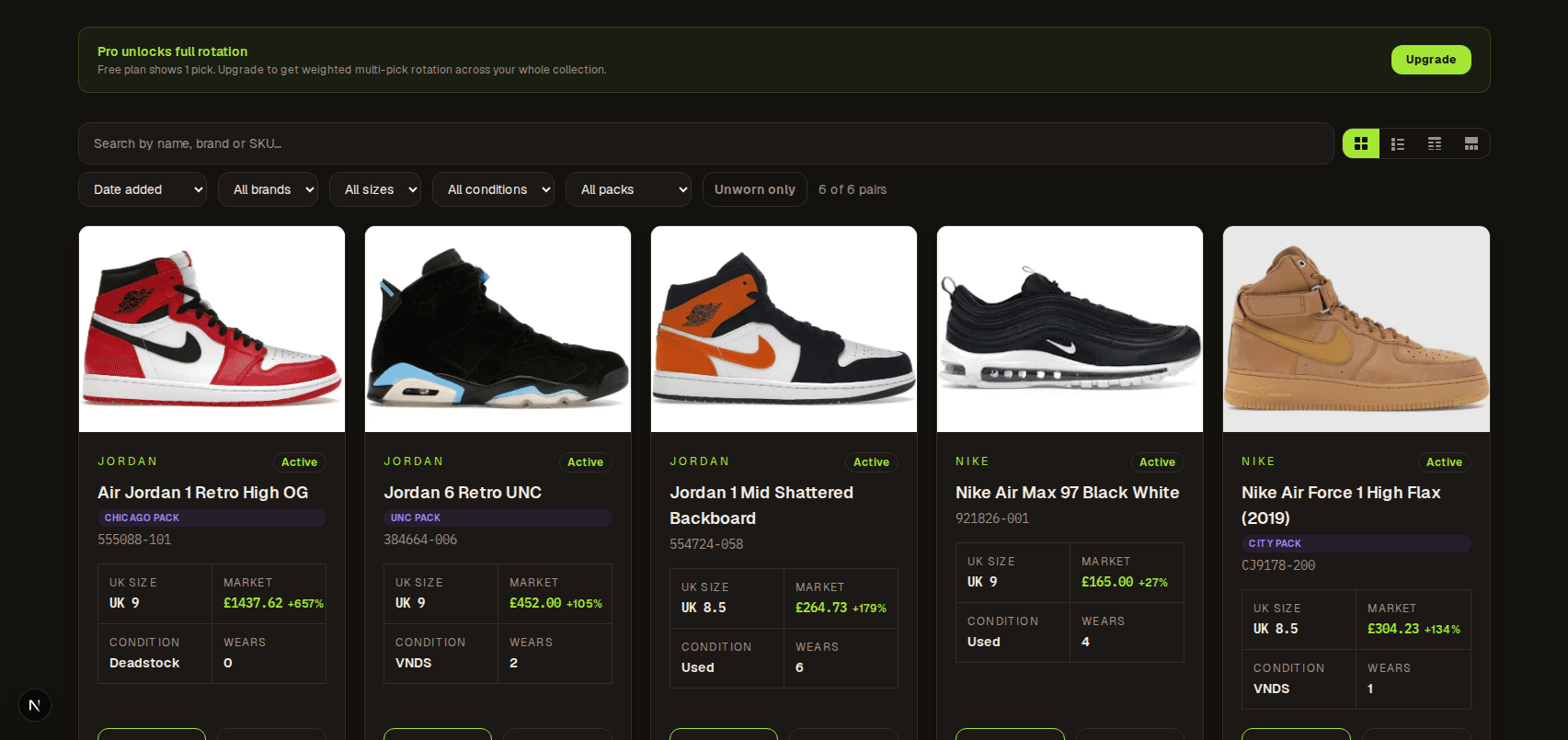The image size is (1568, 740).
Task: Click SKU 555088-101
Action: (x=134, y=540)
